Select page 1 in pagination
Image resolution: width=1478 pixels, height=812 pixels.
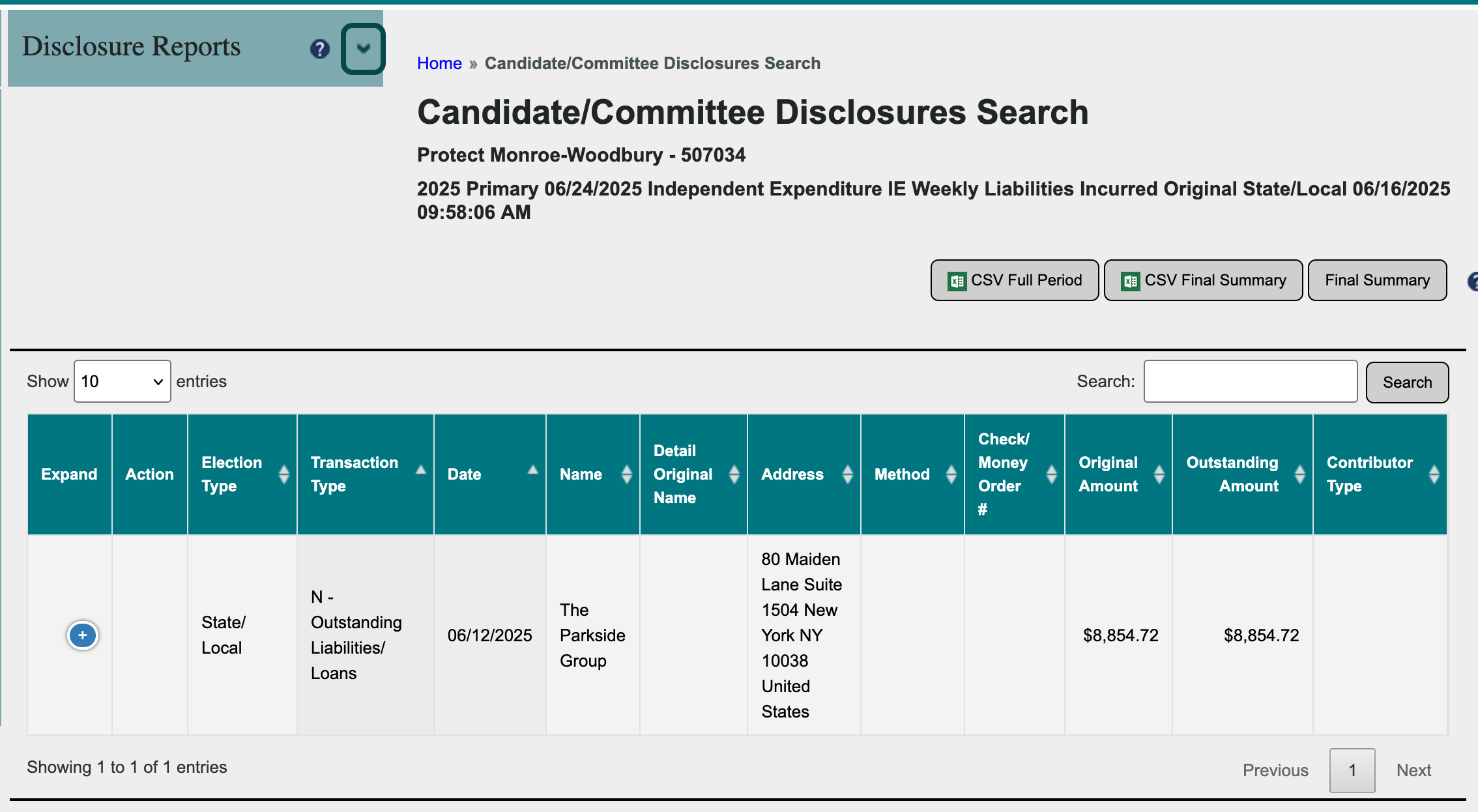(x=1352, y=770)
